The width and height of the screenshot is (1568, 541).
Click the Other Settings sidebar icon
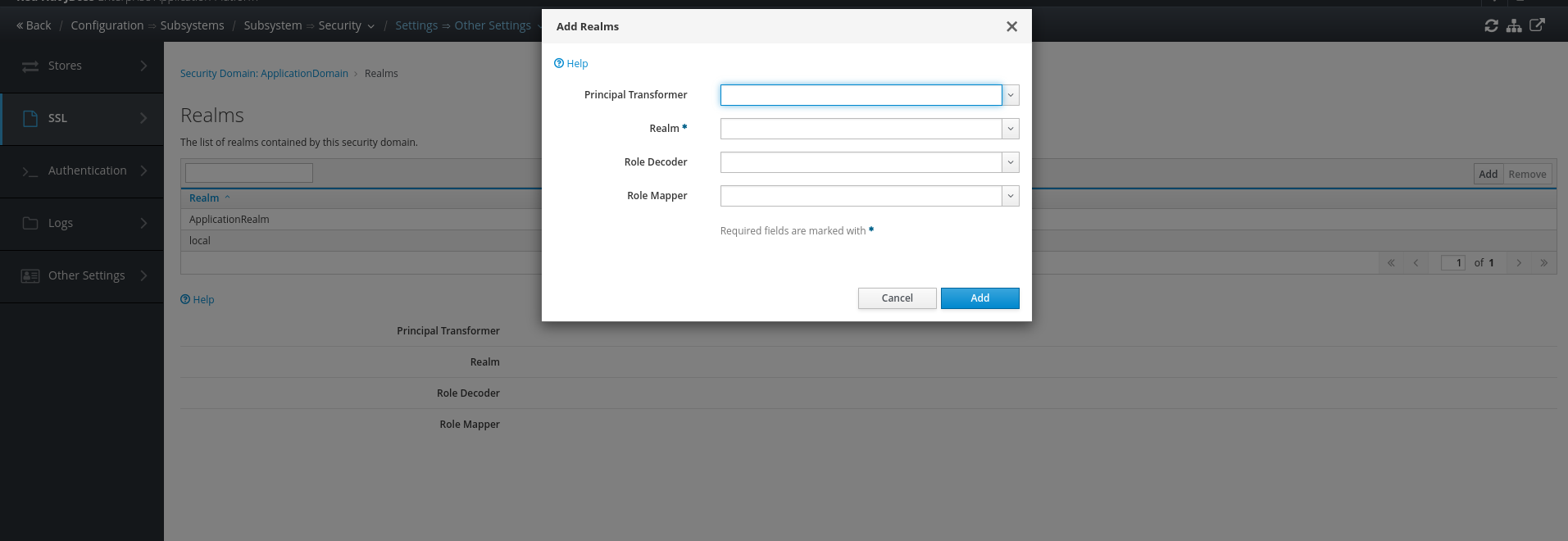click(30, 275)
